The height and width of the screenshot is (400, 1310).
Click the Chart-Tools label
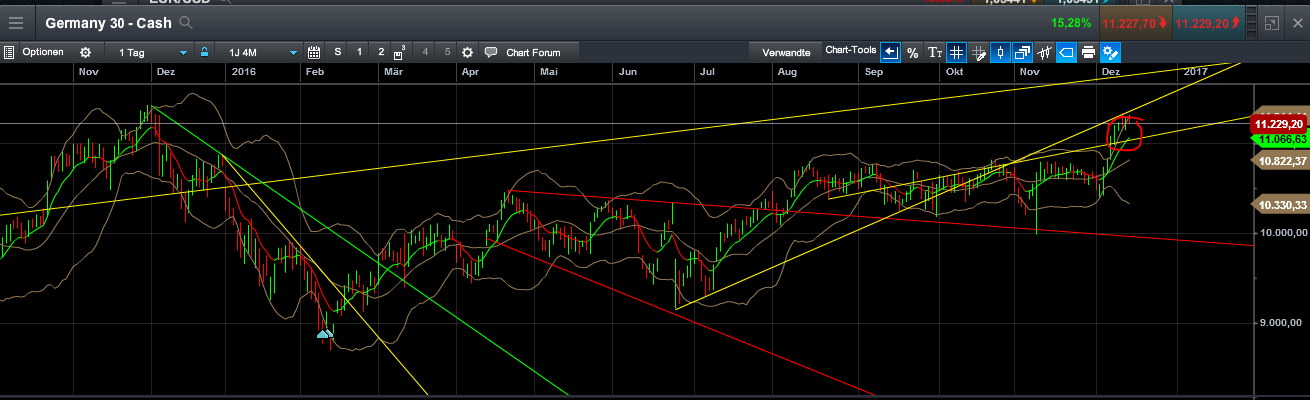[850, 50]
